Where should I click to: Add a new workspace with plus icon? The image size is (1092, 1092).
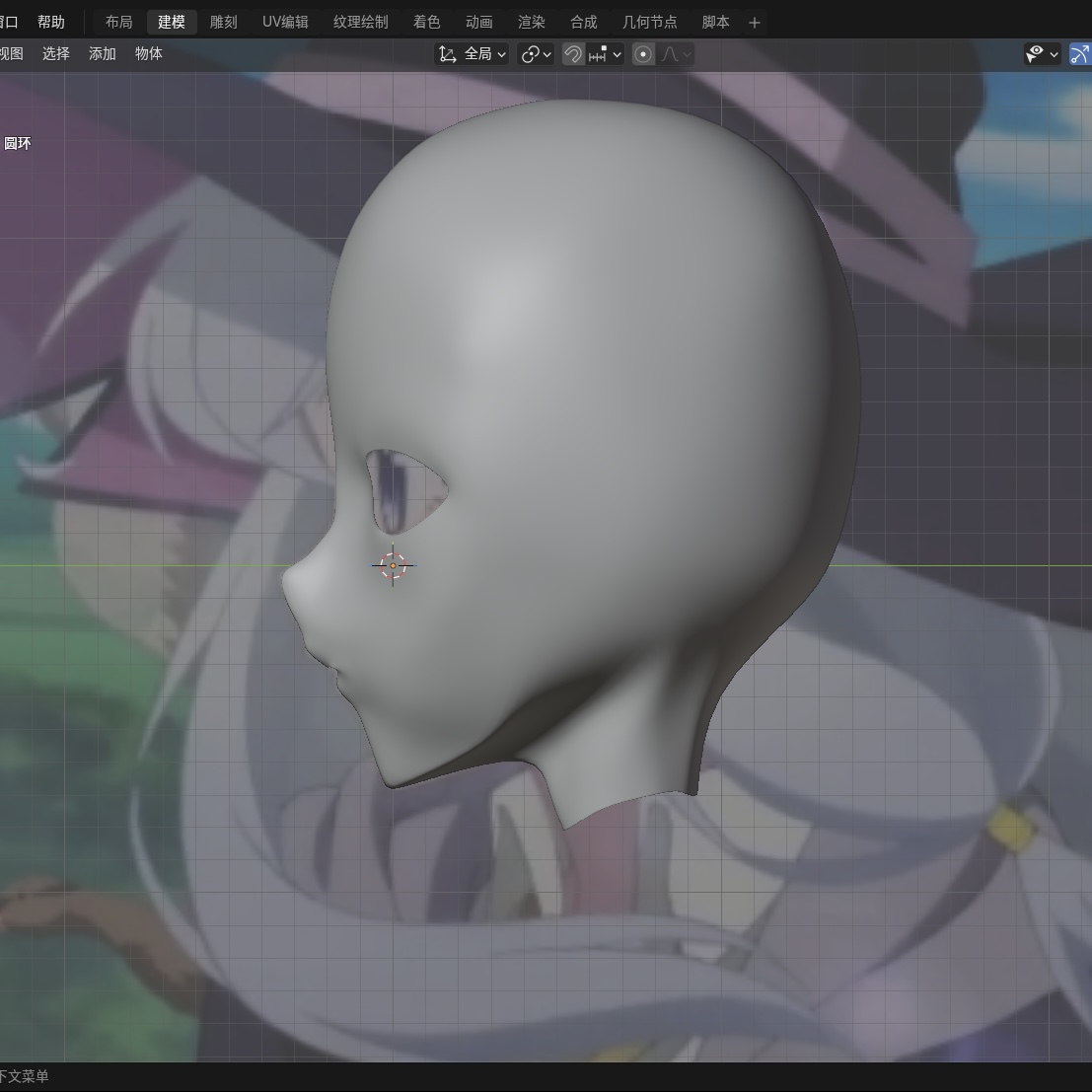[755, 23]
